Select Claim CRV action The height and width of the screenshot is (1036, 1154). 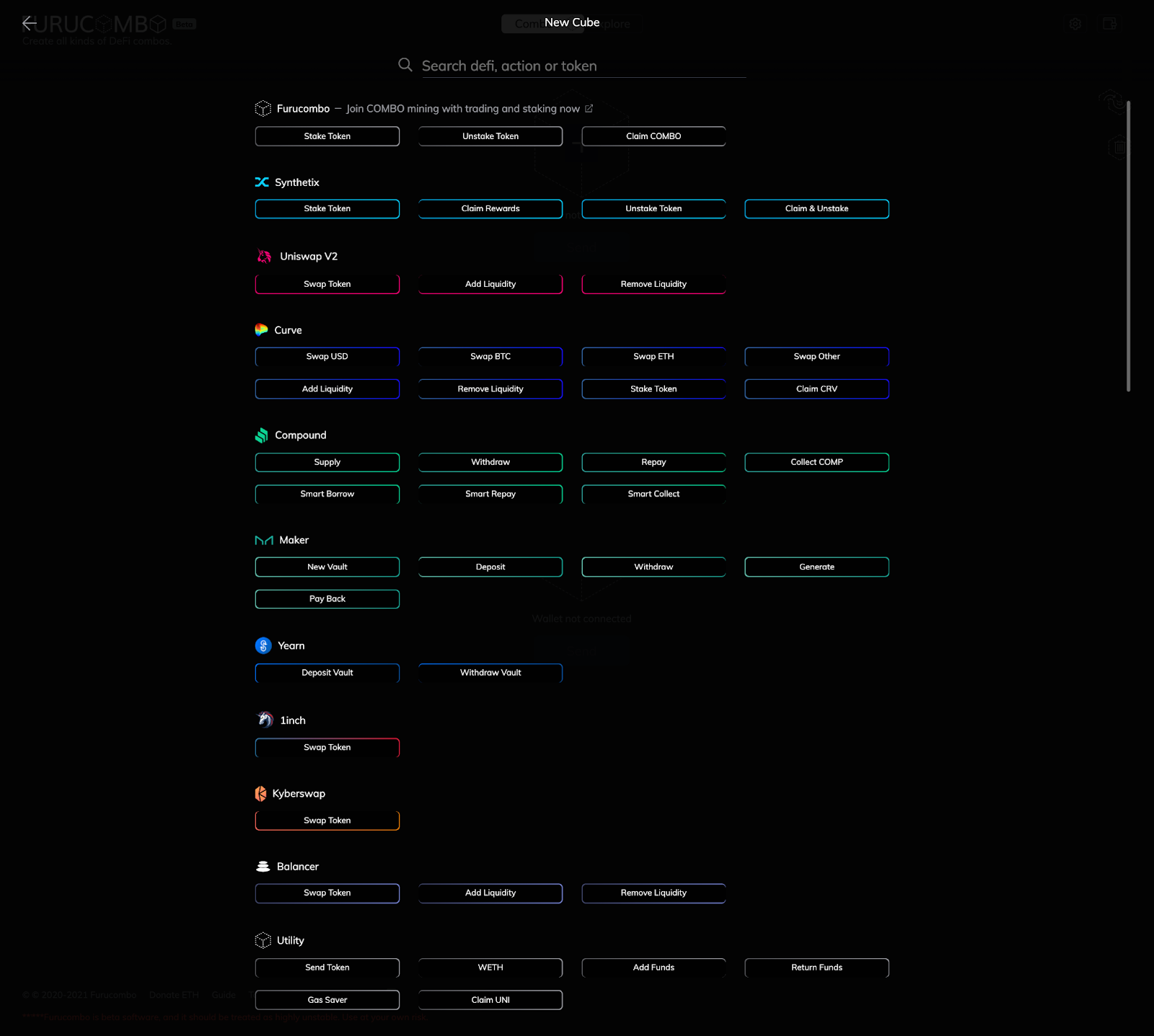point(816,389)
